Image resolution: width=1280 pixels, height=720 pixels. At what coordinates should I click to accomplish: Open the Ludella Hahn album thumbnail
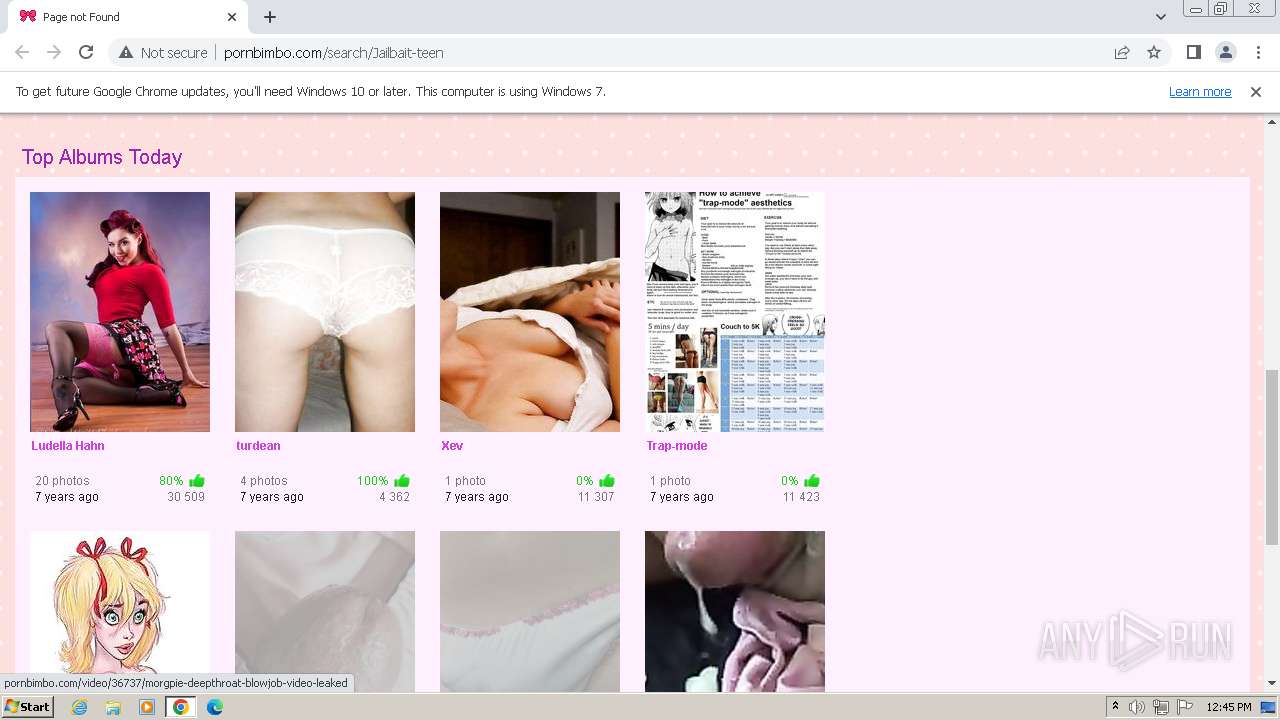coord(120,312)
